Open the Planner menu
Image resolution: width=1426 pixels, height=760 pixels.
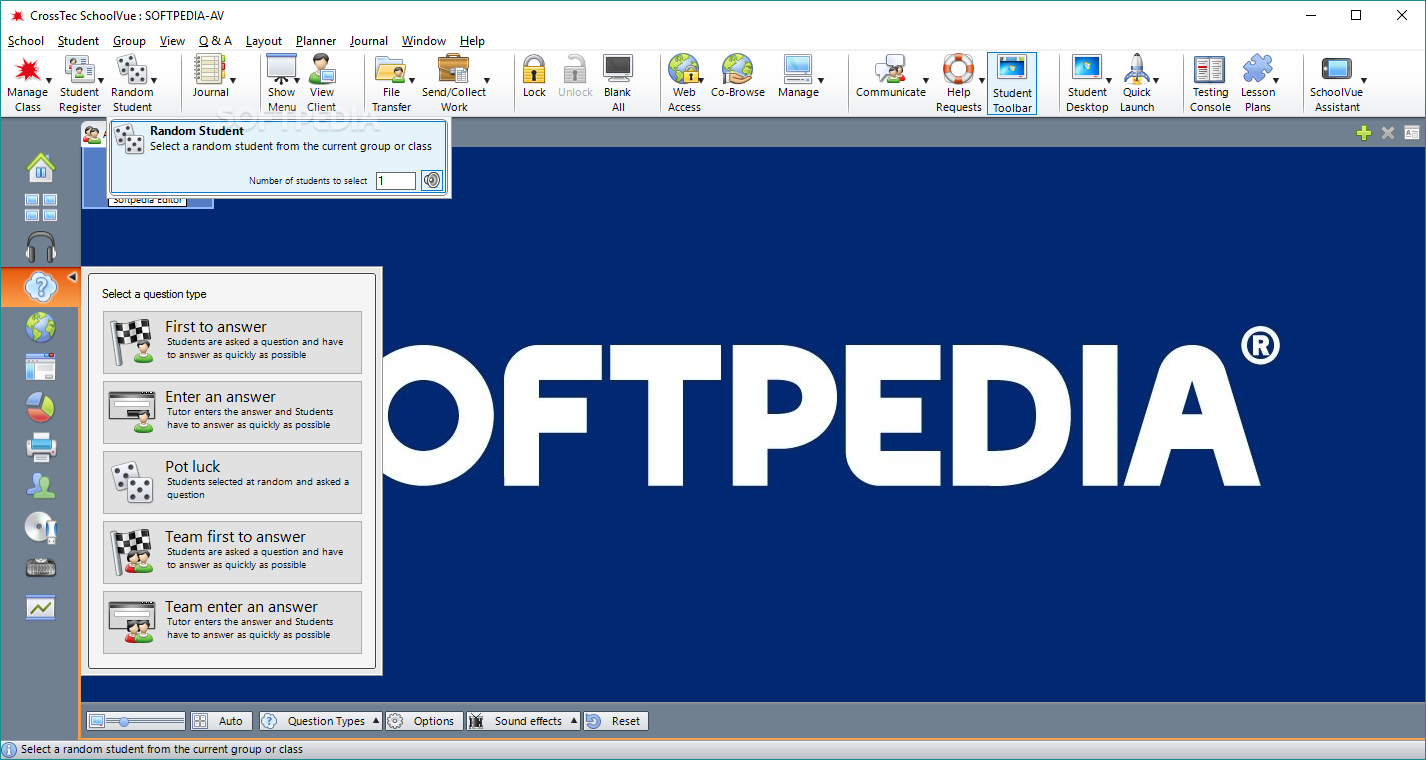click(316, 41)
